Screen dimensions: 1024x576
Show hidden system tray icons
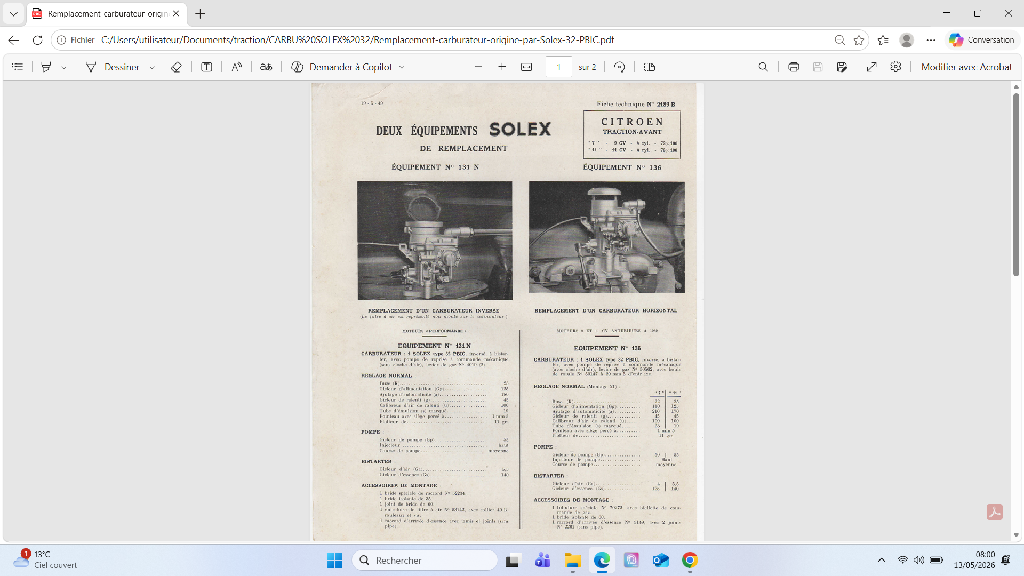(x=881, y=560)
